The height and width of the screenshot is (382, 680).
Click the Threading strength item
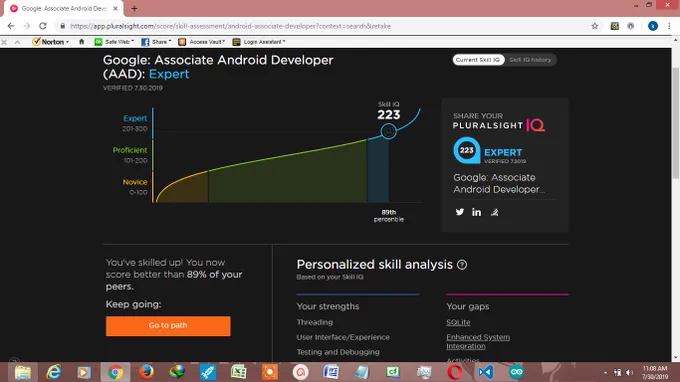pyautogui.click(x=315, y=322)
